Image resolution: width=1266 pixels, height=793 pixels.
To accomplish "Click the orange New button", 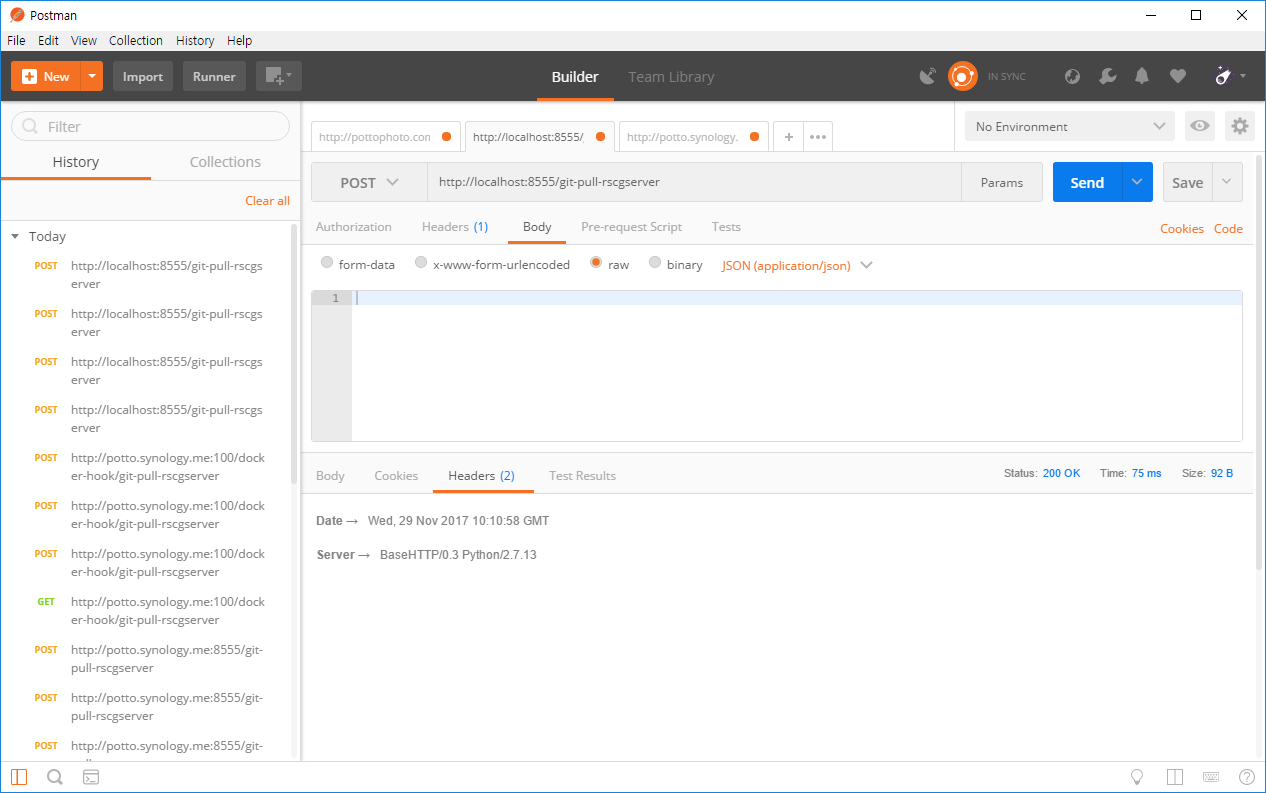I will click(x=46, y=76).
